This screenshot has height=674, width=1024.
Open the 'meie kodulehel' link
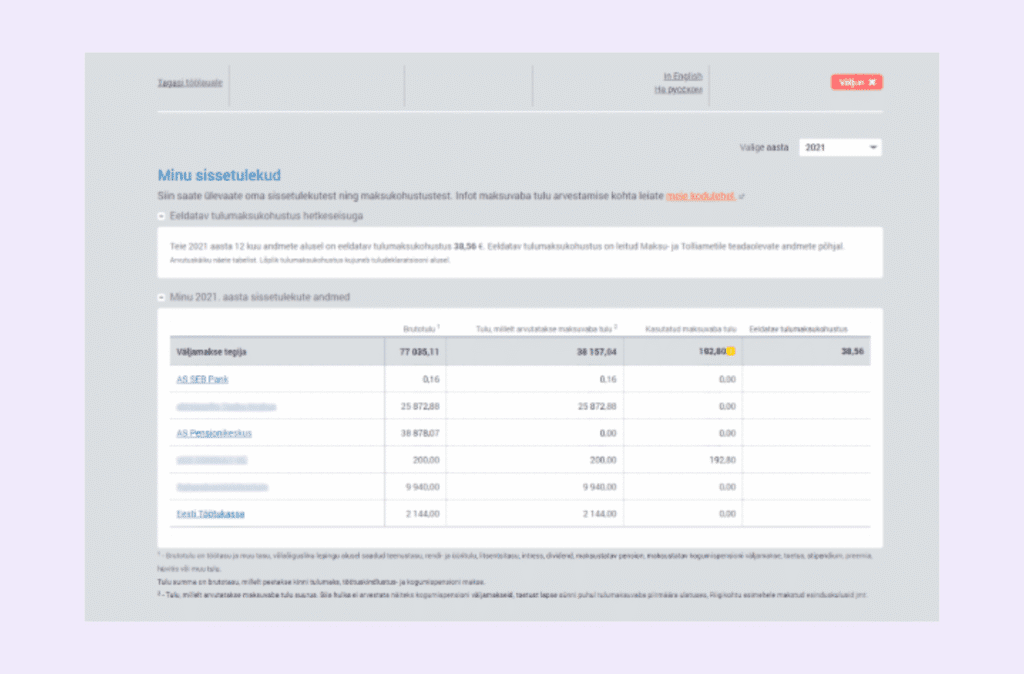(700, 196)
